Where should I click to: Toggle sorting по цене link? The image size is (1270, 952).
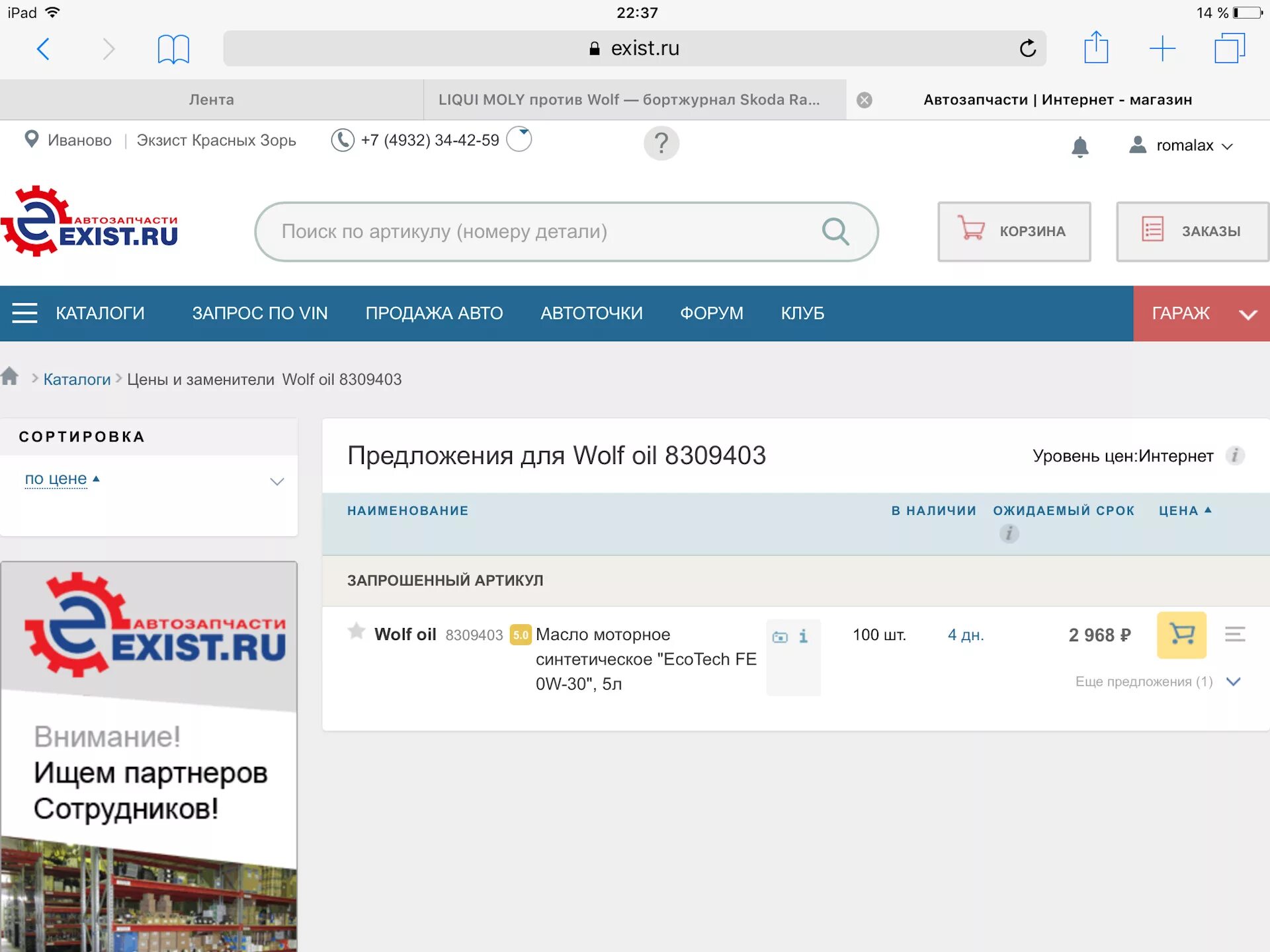(56, 479)
